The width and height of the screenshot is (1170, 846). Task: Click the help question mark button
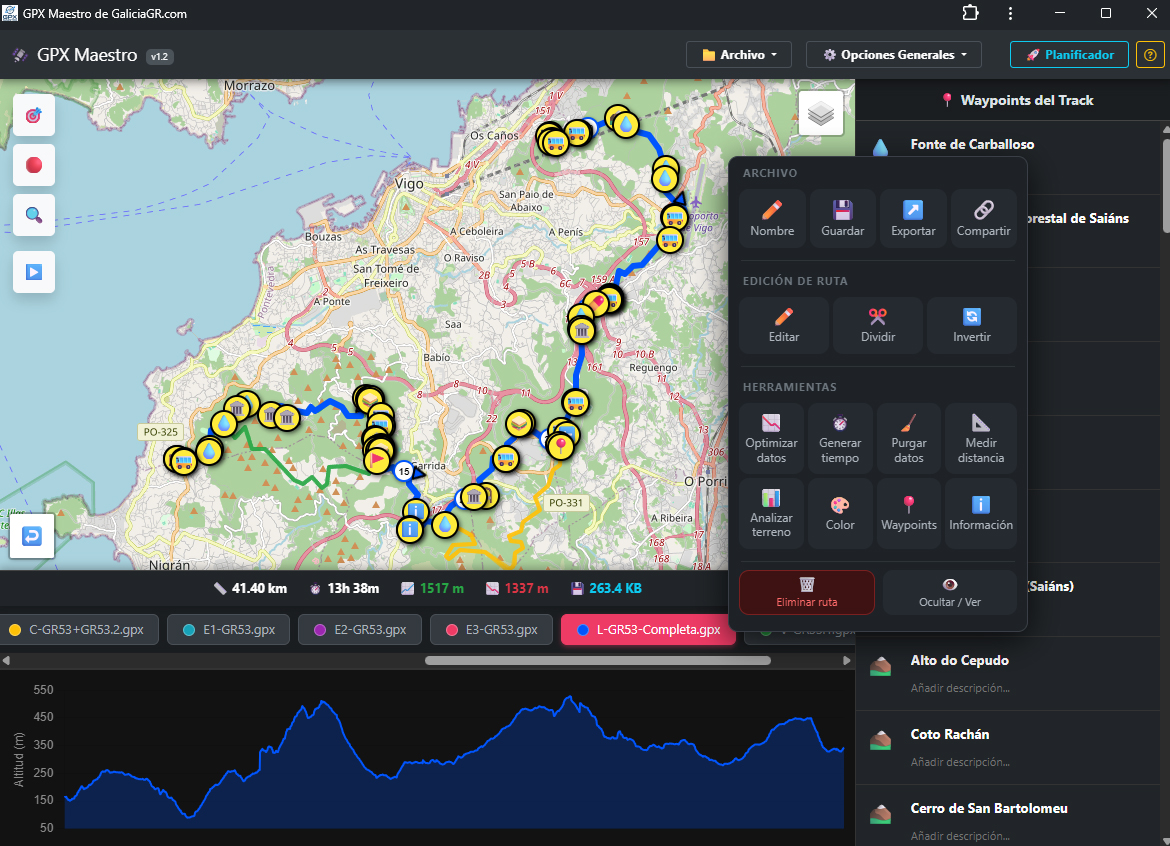pyautogui.click(x=1150, y=54)
